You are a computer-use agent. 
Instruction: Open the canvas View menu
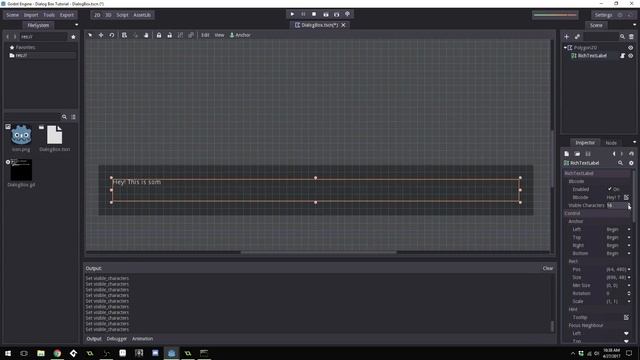(219, 35)
